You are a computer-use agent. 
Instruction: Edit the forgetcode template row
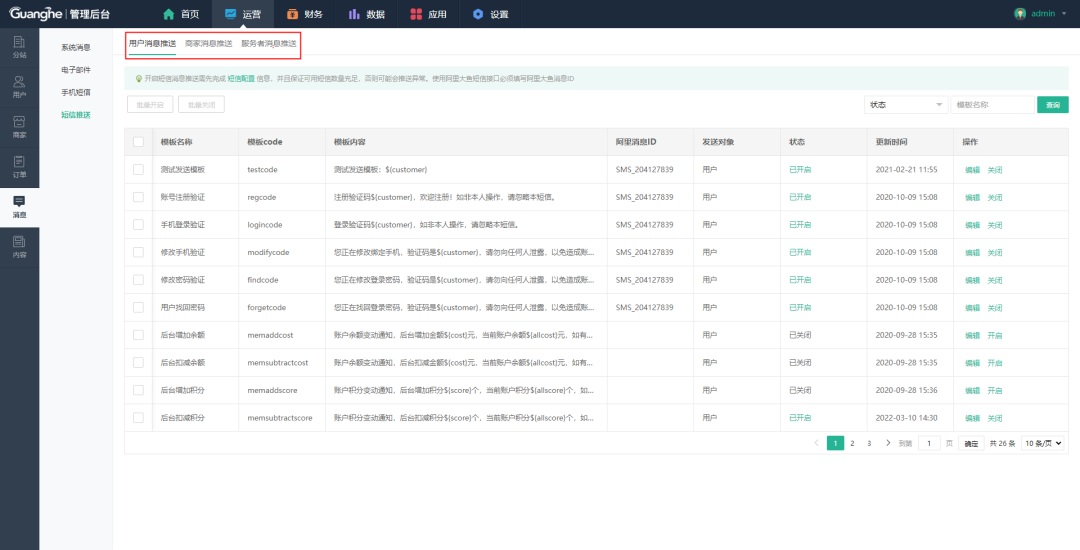click(x=972, y=308)
